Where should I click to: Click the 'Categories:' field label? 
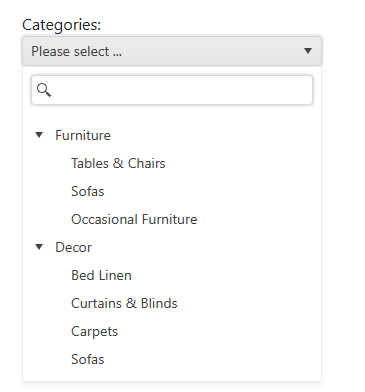pos(62,25)
